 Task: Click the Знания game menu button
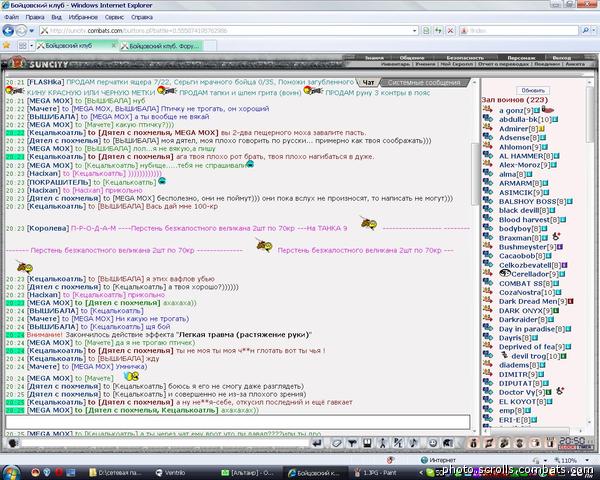(374, 58)
